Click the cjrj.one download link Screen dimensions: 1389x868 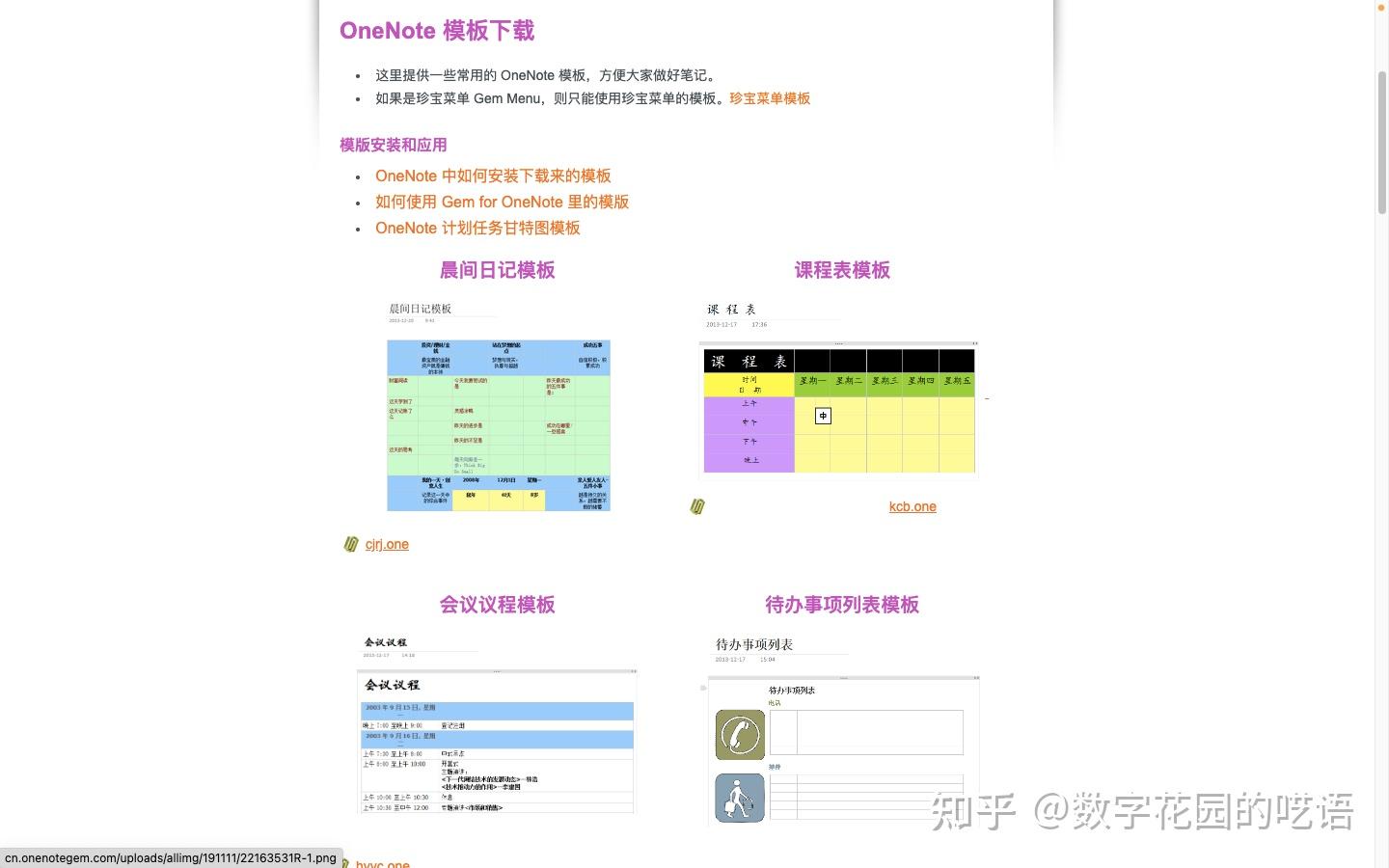[x=387, y=544]
